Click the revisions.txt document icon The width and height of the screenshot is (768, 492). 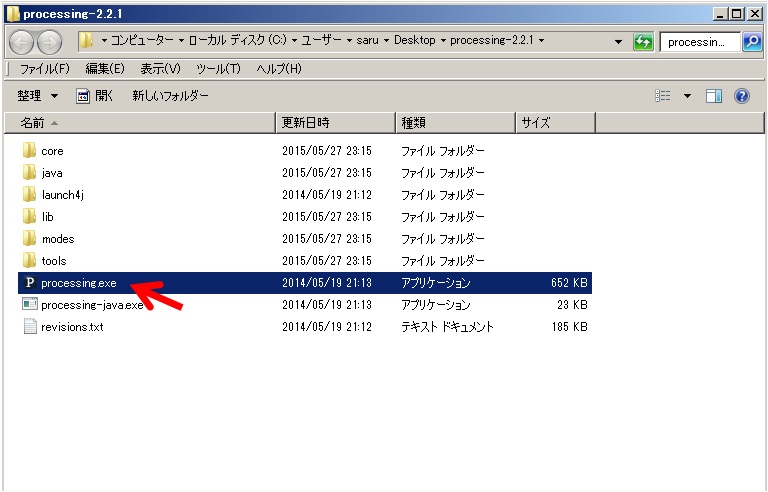(30, 326)
